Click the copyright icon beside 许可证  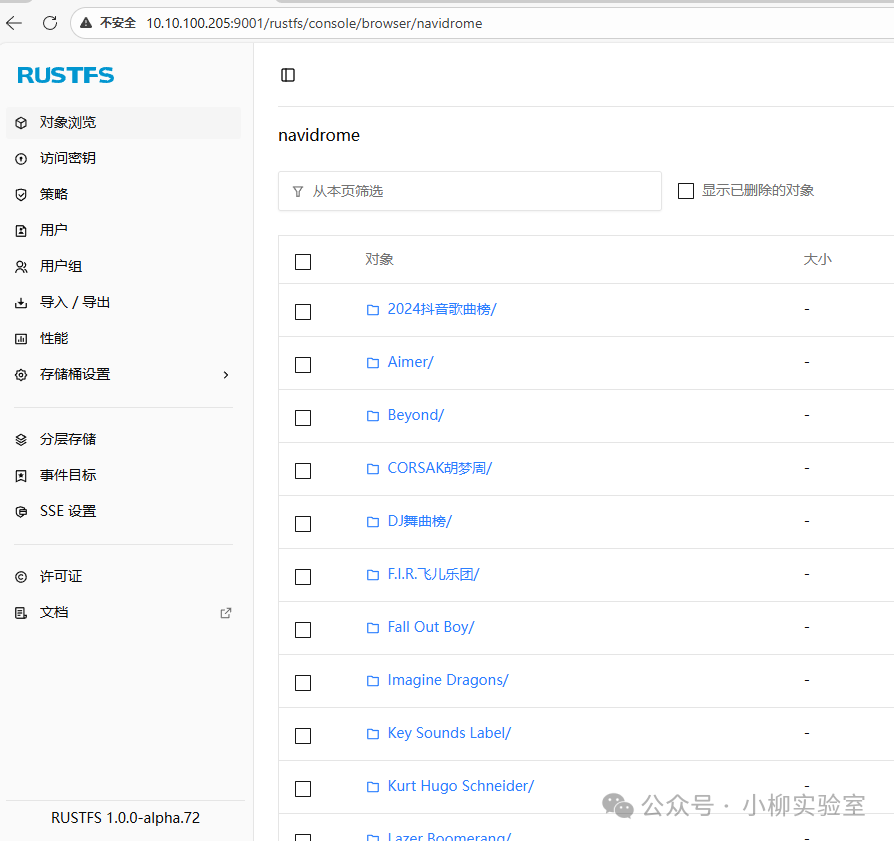pos(21,577)
